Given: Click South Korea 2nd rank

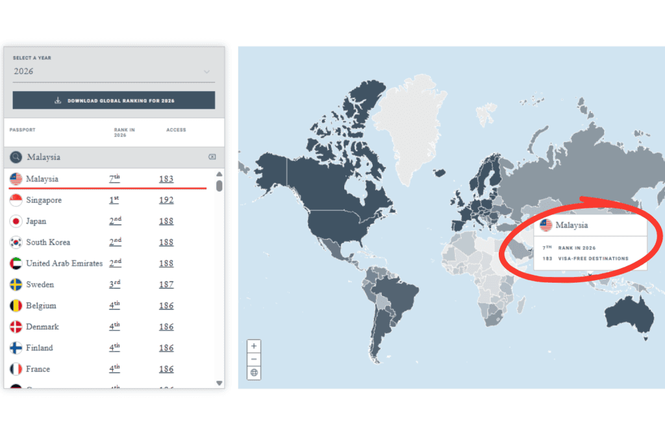Looking at the screenshot, I should [x=115, y=242].
